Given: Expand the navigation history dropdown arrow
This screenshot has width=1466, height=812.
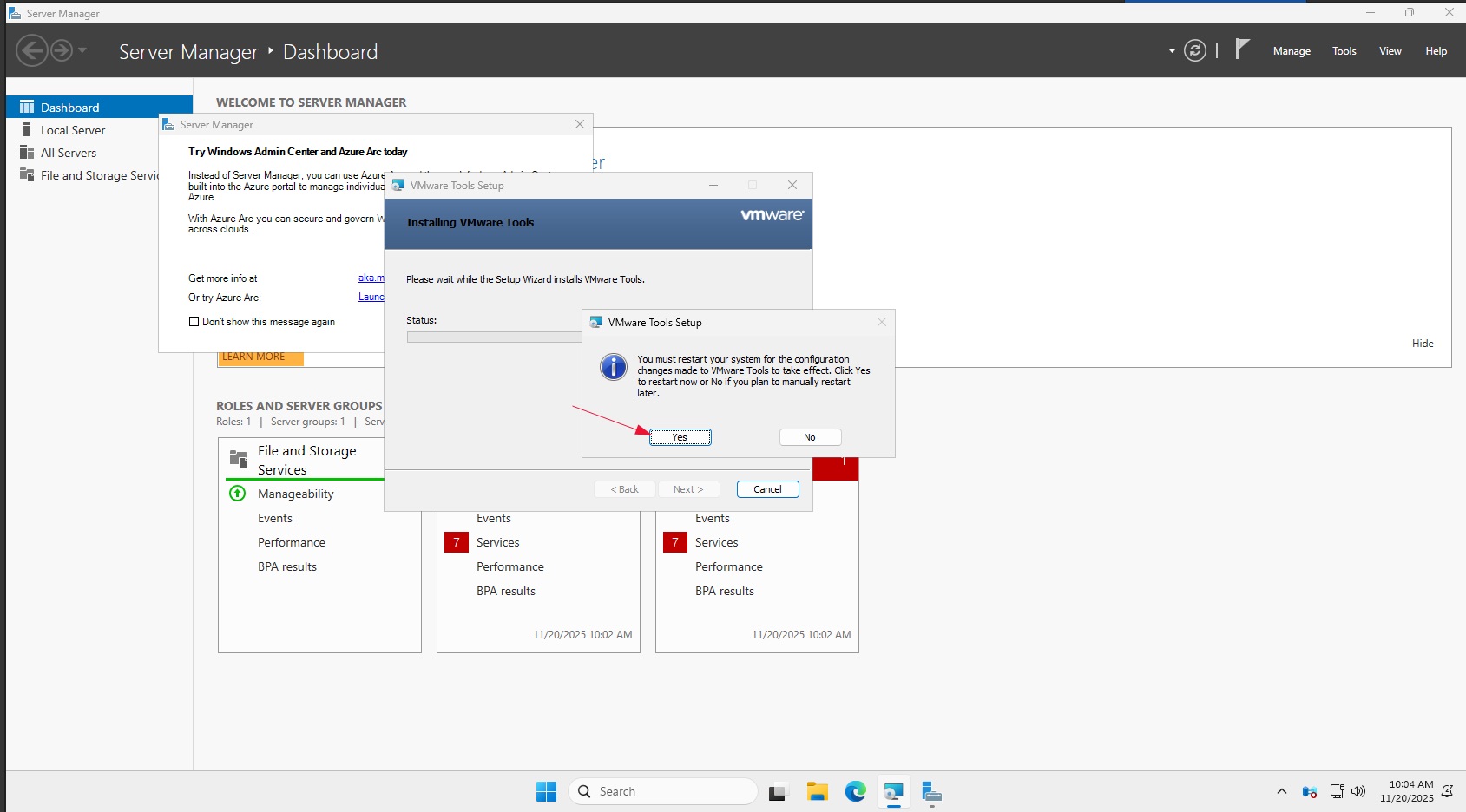Looking at the screenshot, I should point(82,51).
